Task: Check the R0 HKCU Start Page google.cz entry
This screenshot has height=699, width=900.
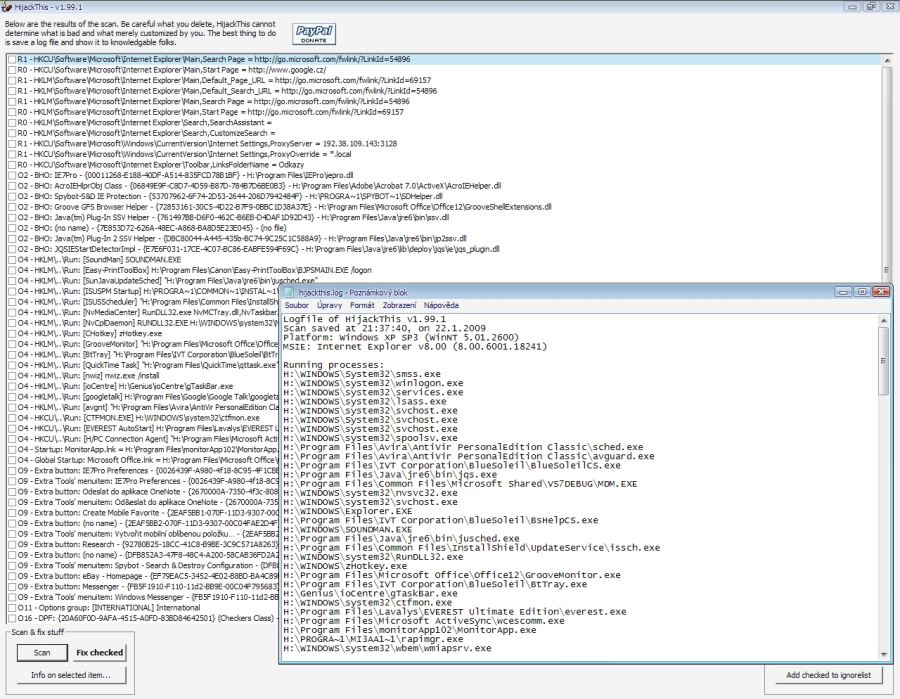Action: click(12, 70)
